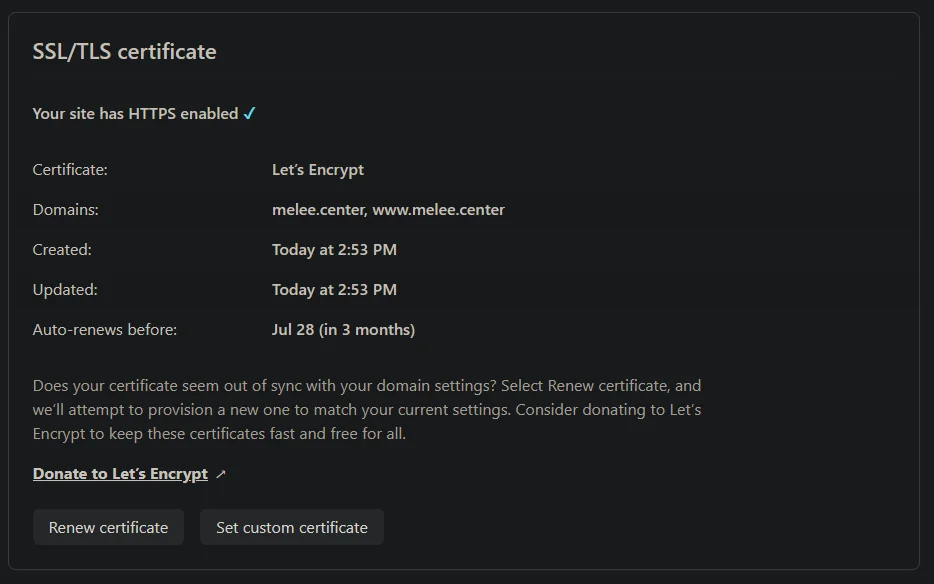Click the Let's Encrypt certificate value
Viewport: 934px width, 584px height.
click(317, 169)
